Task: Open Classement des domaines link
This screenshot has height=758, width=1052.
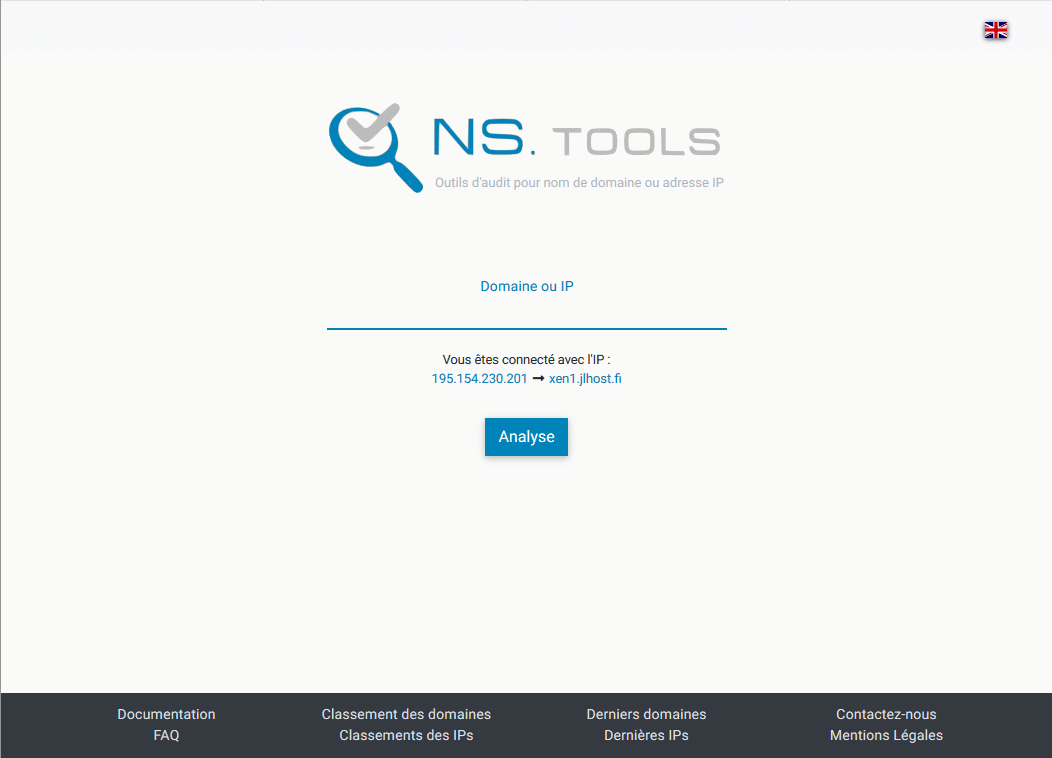Action: point(406,714)
